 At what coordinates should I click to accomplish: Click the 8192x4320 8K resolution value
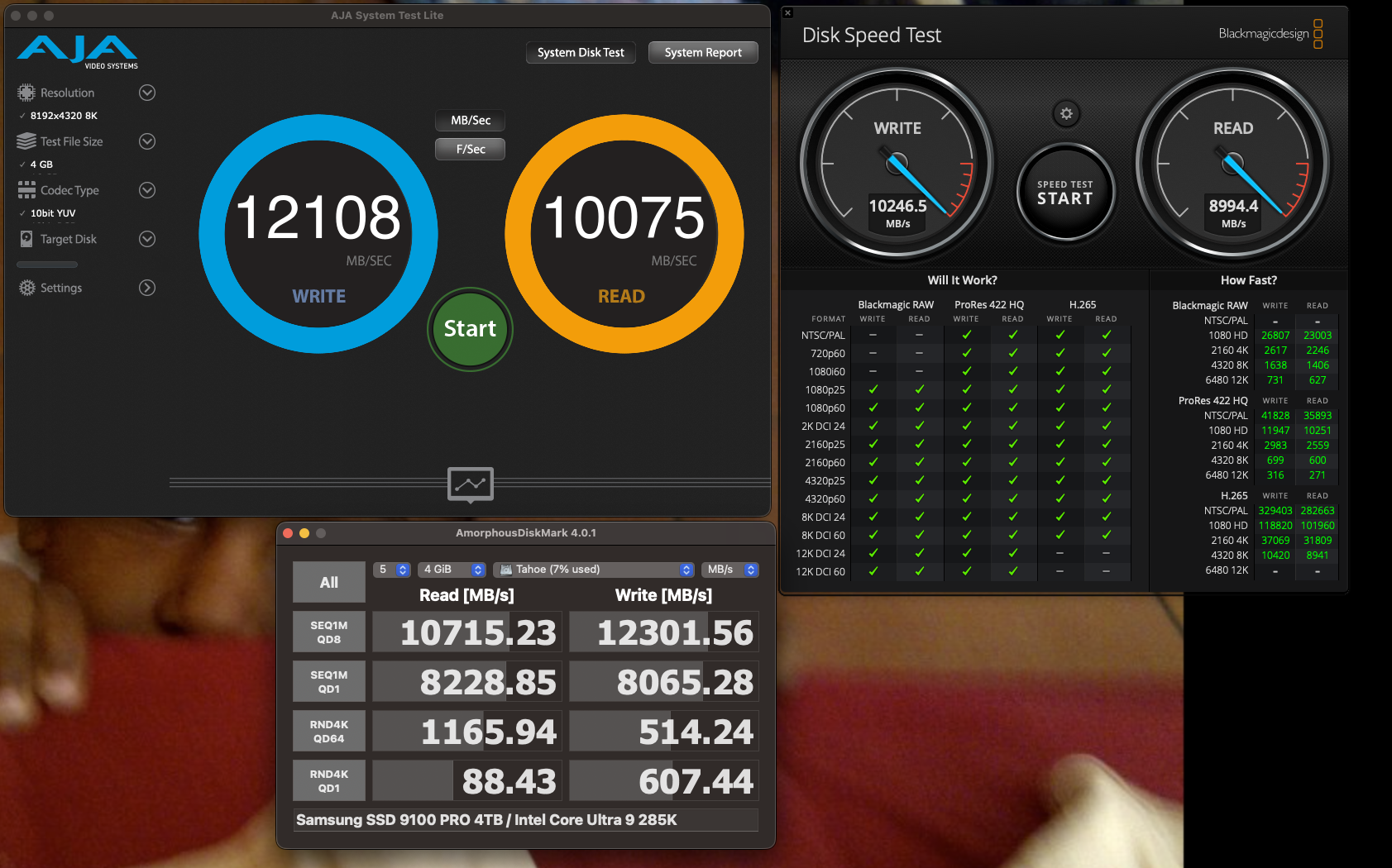tap(64, 116)
